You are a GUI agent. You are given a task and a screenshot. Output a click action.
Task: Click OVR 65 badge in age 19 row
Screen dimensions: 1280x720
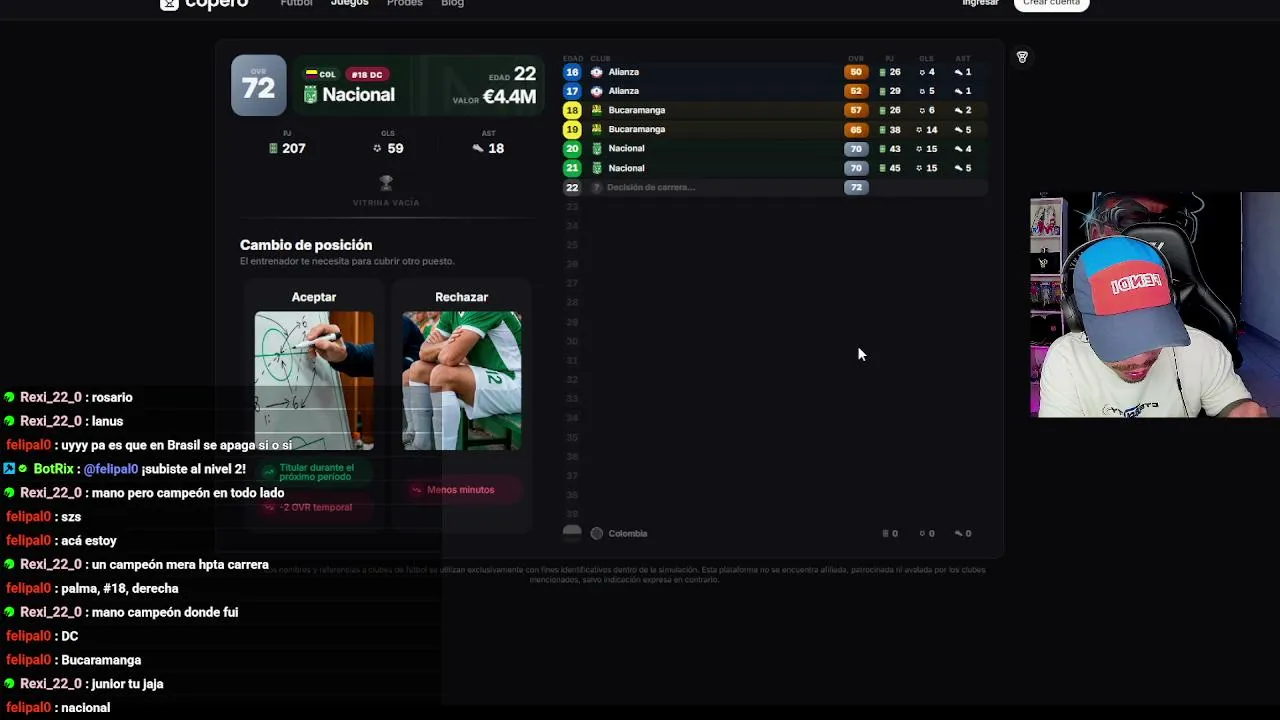click(x=856, y=129)
